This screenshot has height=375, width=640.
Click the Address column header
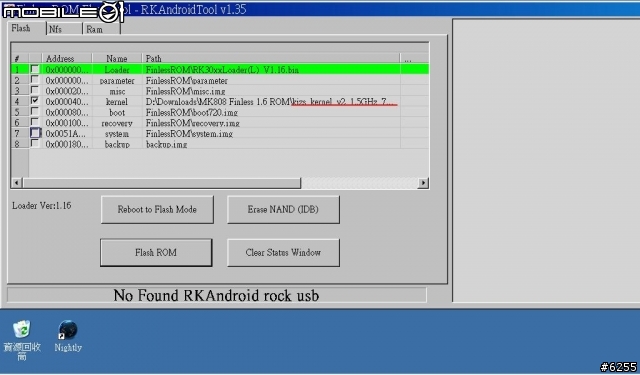coord(67,58)
